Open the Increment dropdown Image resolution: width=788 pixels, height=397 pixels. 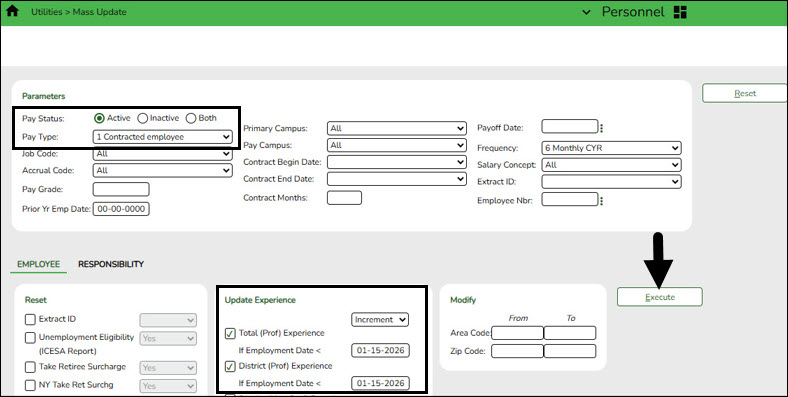(x=380, y=320)
